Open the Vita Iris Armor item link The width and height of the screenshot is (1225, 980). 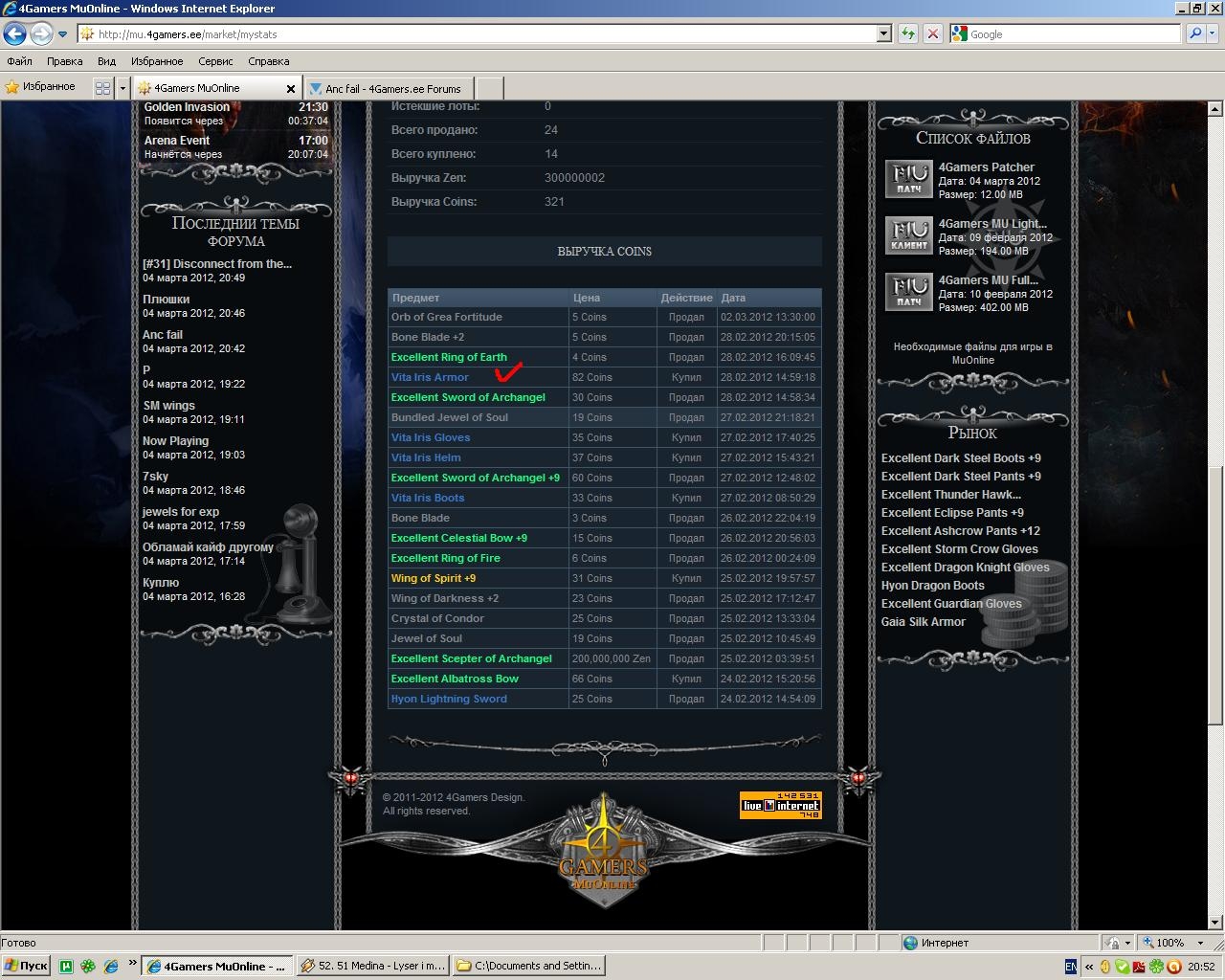(x=430, y=377)
